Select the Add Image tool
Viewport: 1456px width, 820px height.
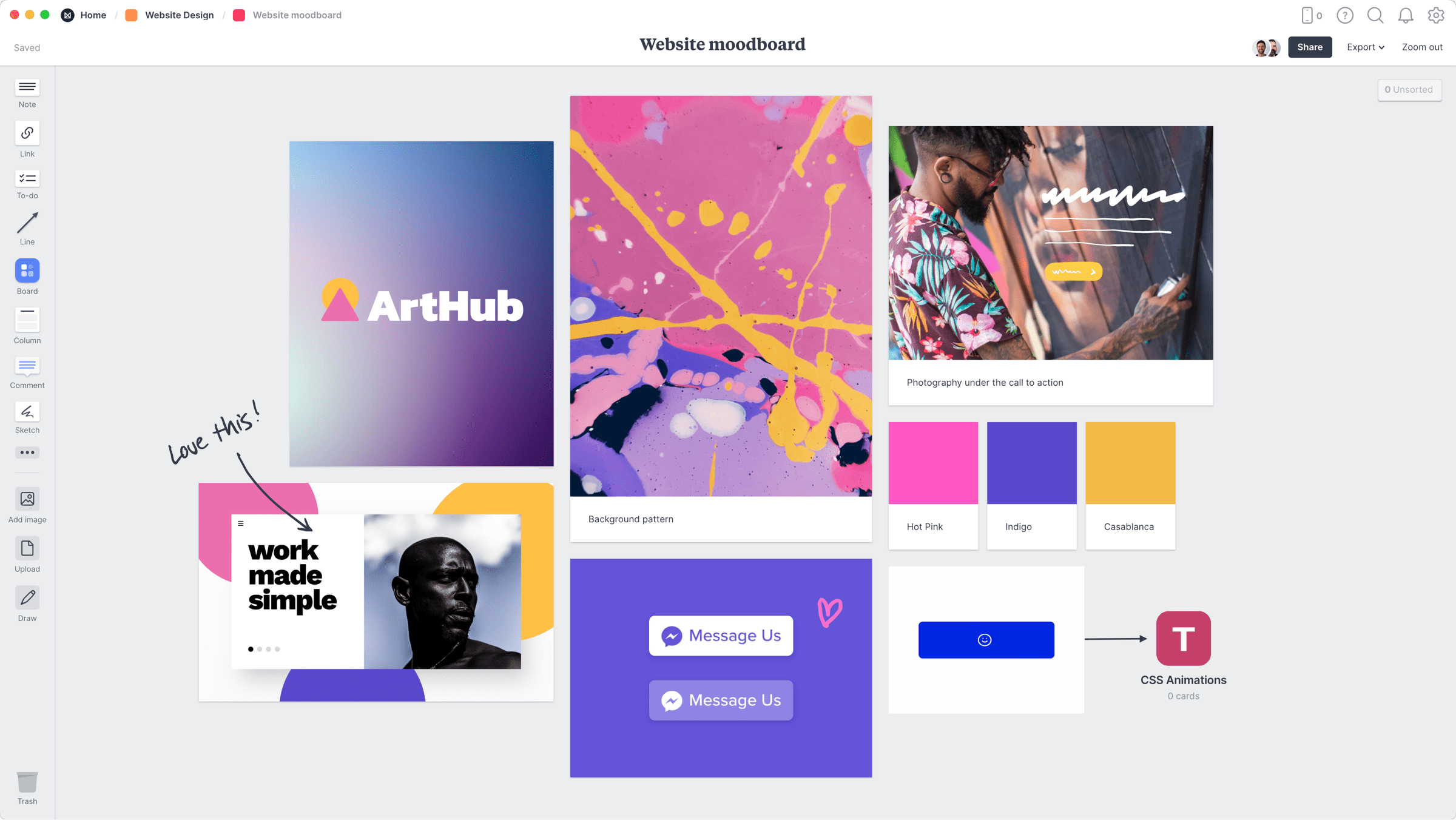coord(27,498)
